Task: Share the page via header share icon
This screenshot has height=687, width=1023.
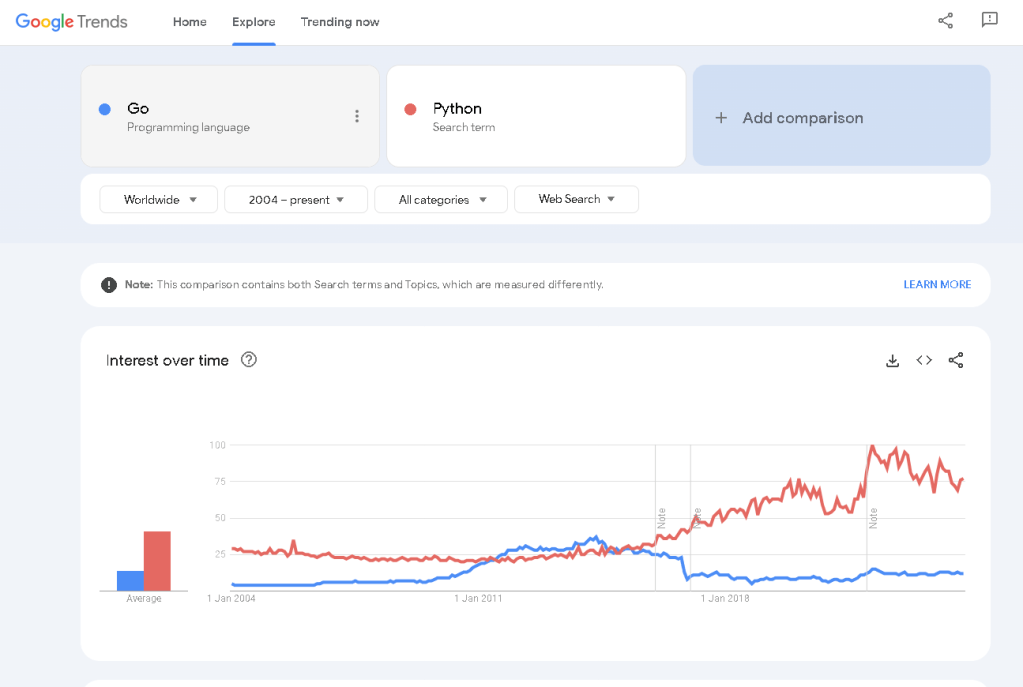Action: 945,21
